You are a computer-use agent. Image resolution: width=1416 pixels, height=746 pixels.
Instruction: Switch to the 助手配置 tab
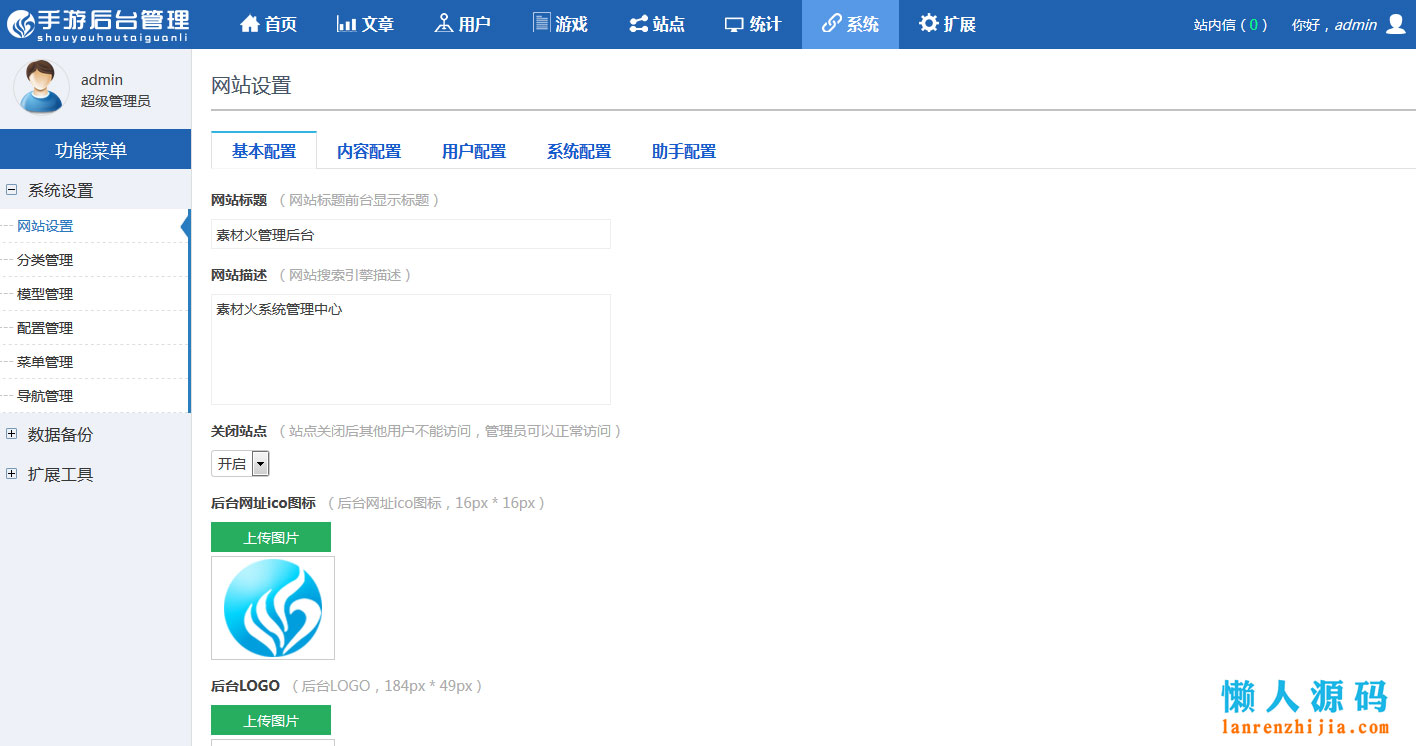click(684, 151)
